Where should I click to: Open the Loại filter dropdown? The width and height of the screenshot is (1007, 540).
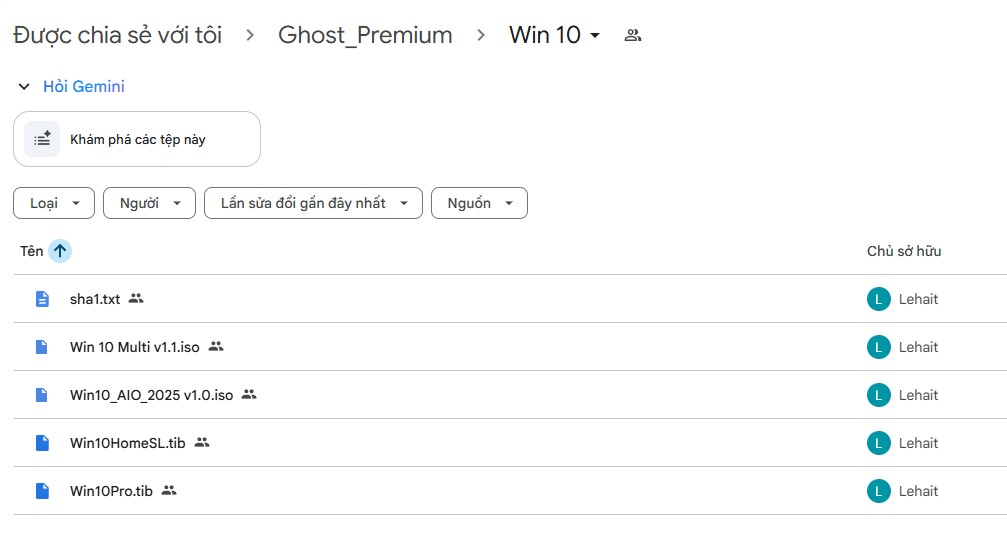click(54, 203)
